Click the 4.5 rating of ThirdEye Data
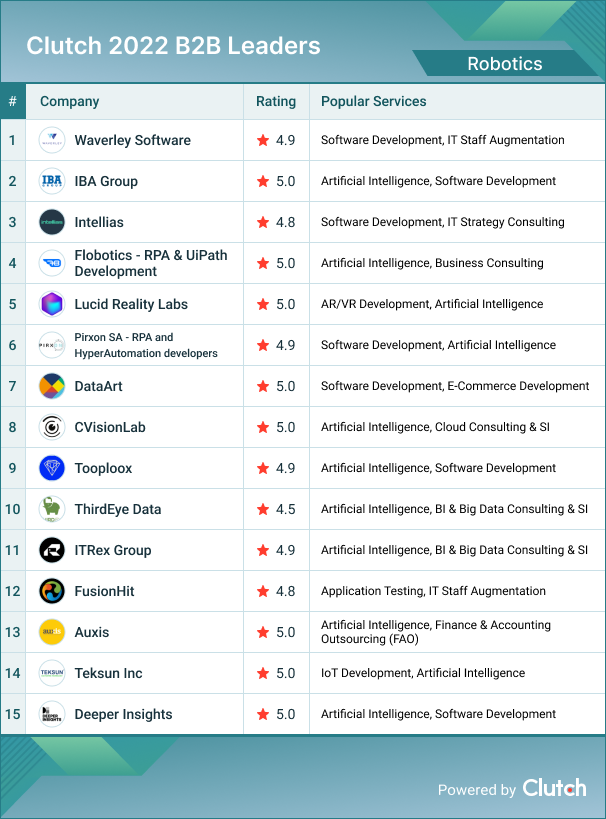The image size is (606, 819). tap(286, 509)
